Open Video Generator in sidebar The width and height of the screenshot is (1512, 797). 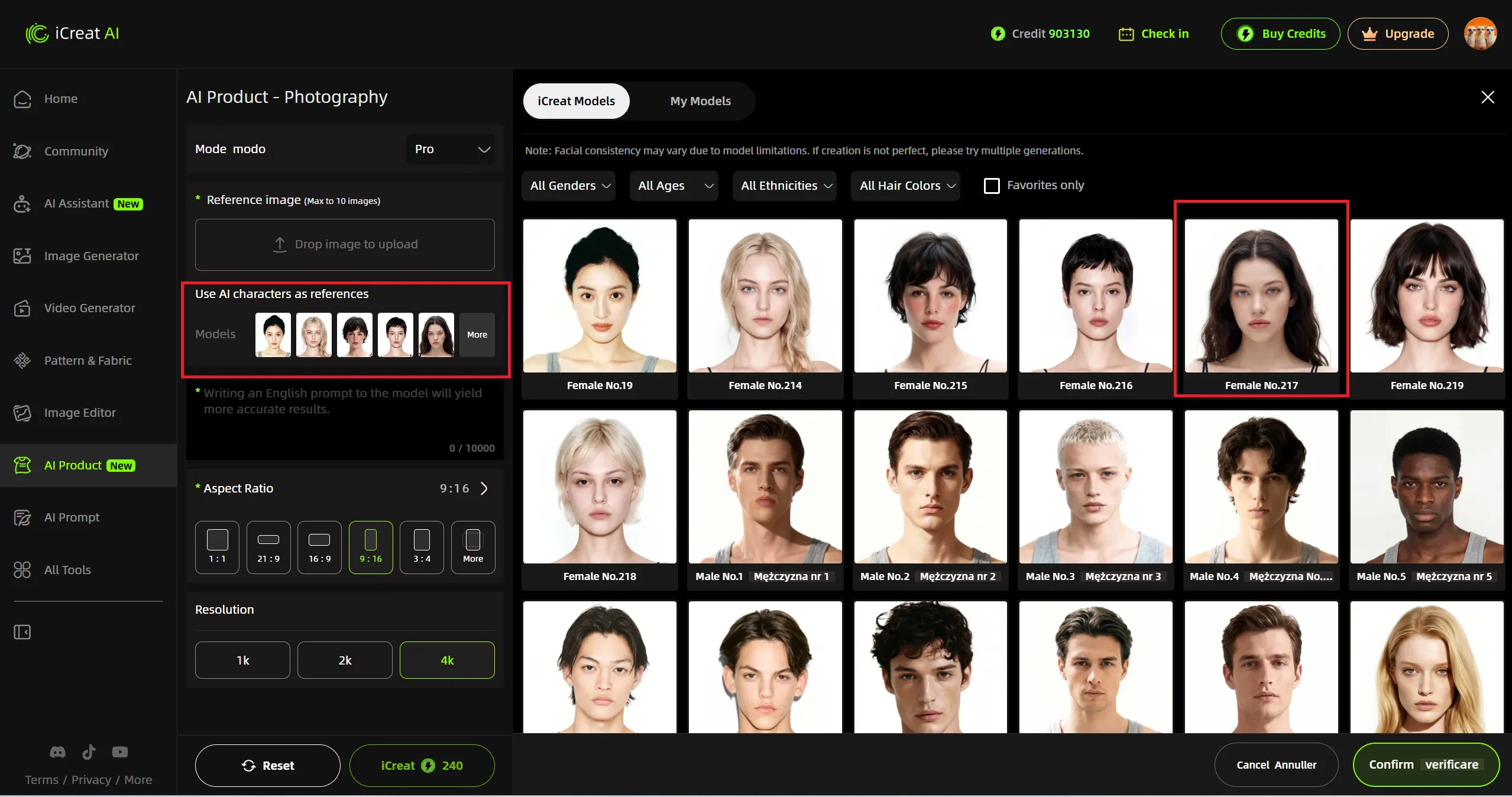(x=75, y=308)
